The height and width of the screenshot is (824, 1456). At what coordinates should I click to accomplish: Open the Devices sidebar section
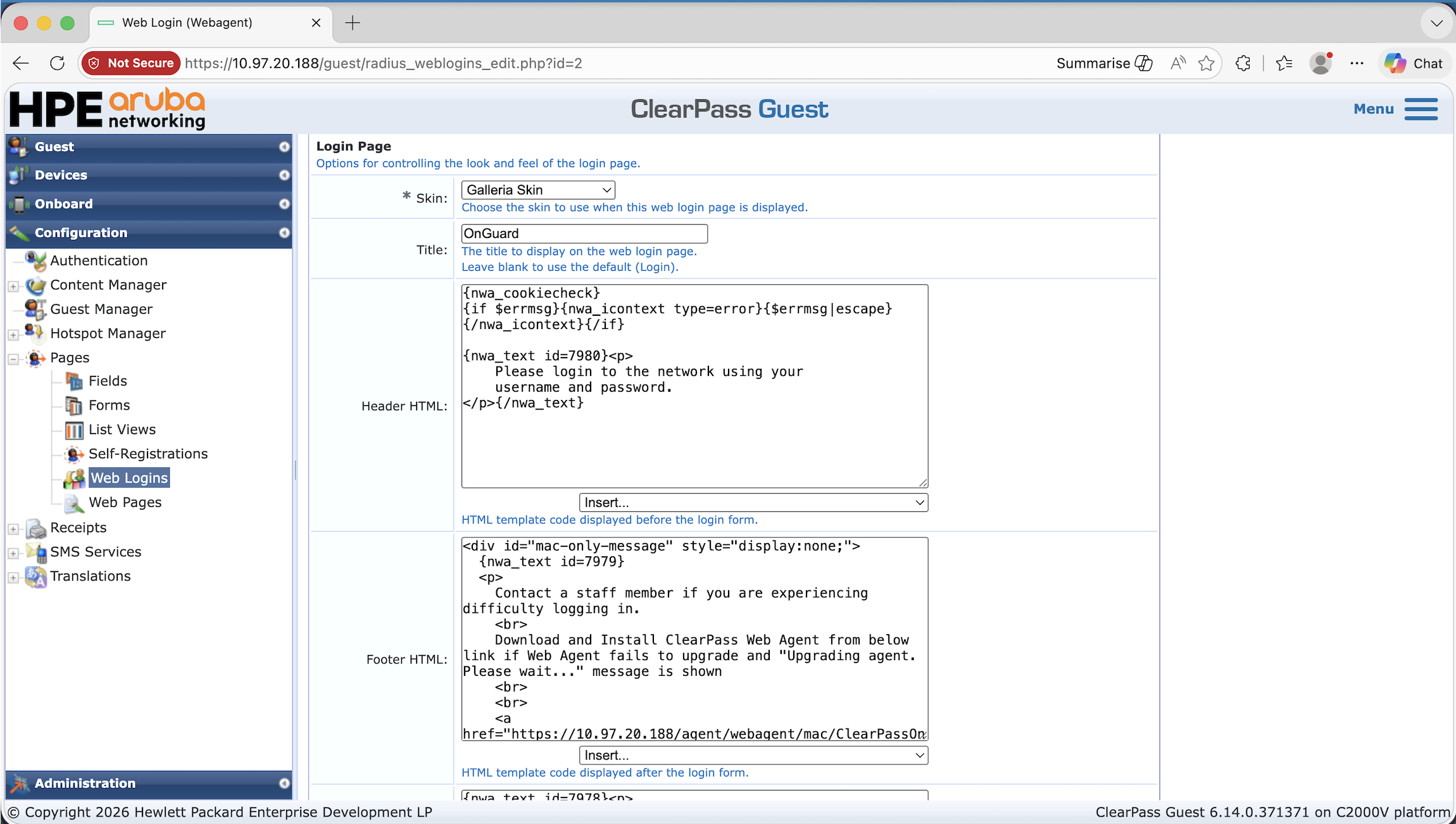149,175
